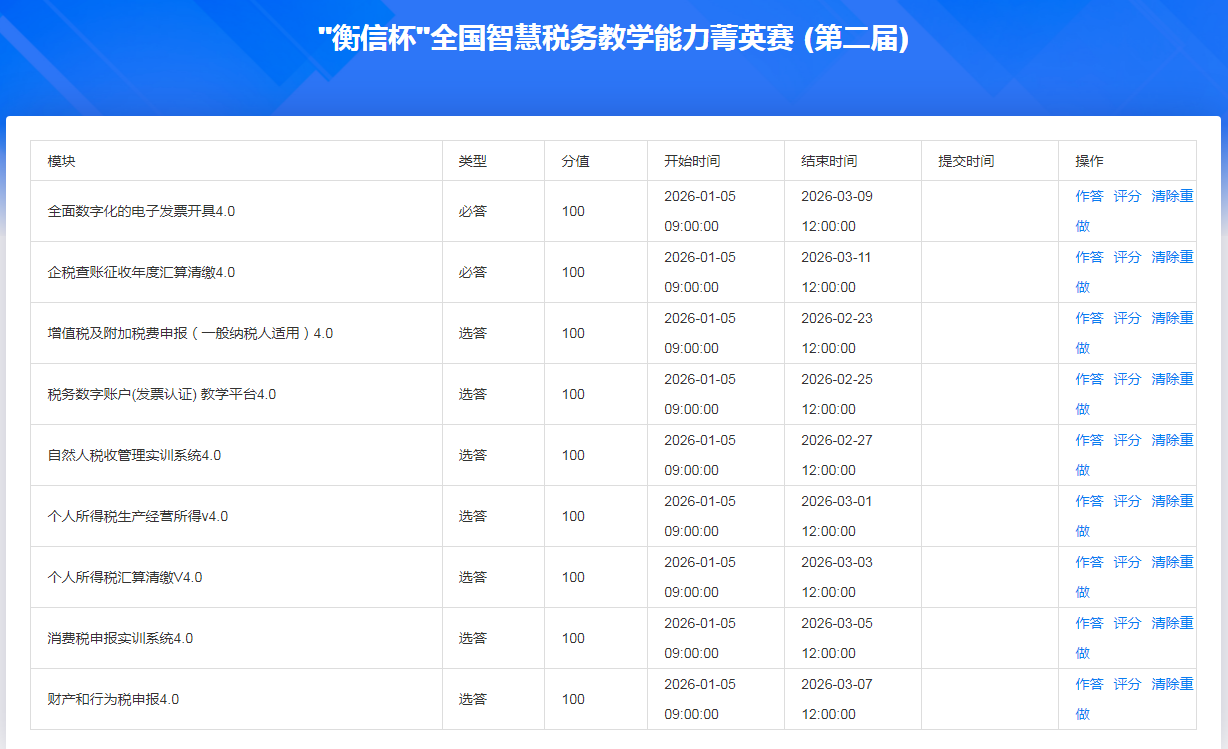Open 评分 for 全面数字化的电子发票开具4.0
1228x749 pixels.
click(x=1127, y=196)
